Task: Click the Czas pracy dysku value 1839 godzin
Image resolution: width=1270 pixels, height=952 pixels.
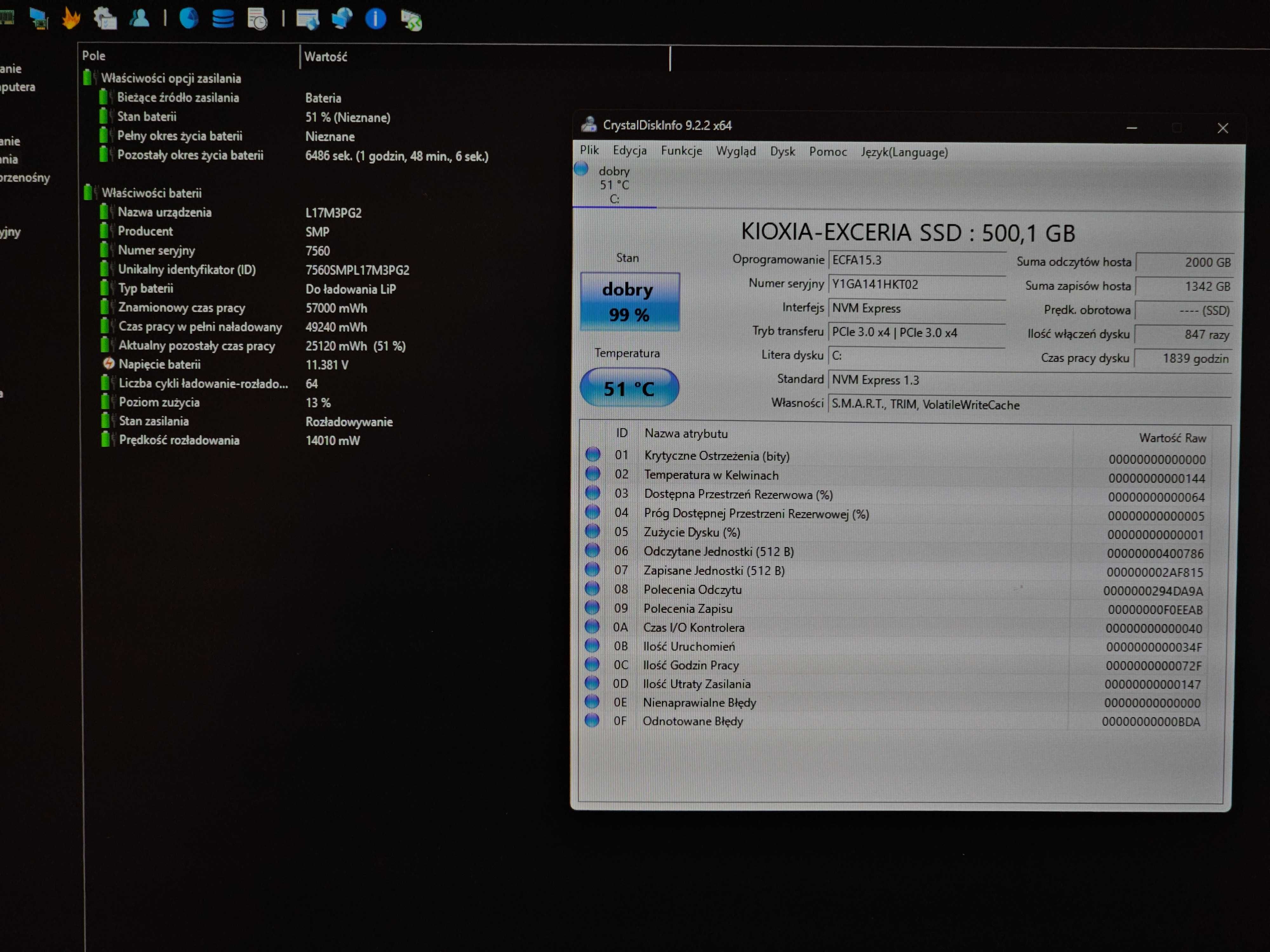Action: (1183, 359)
